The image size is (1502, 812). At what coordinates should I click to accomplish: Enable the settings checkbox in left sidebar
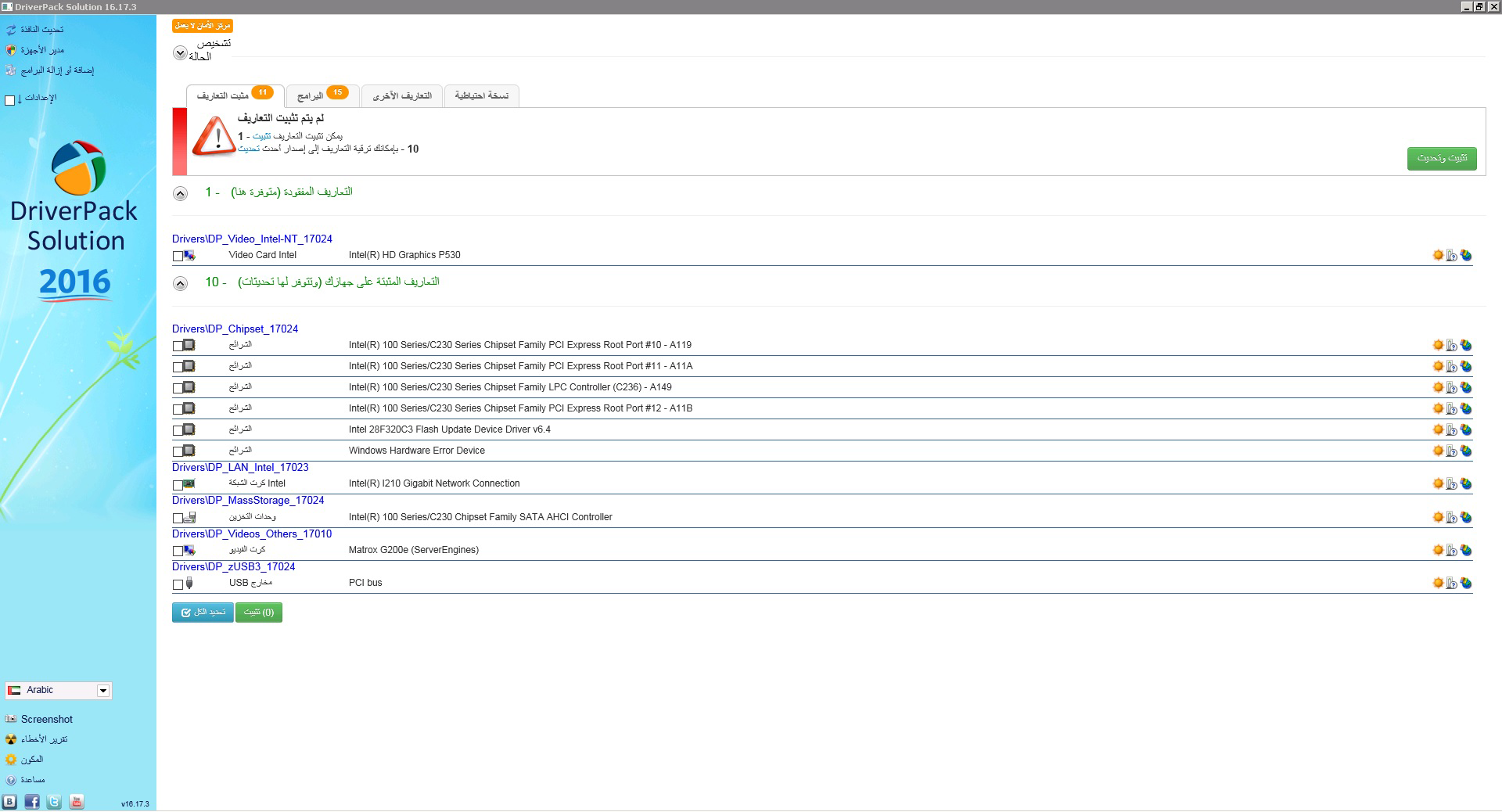coord(10,100)
